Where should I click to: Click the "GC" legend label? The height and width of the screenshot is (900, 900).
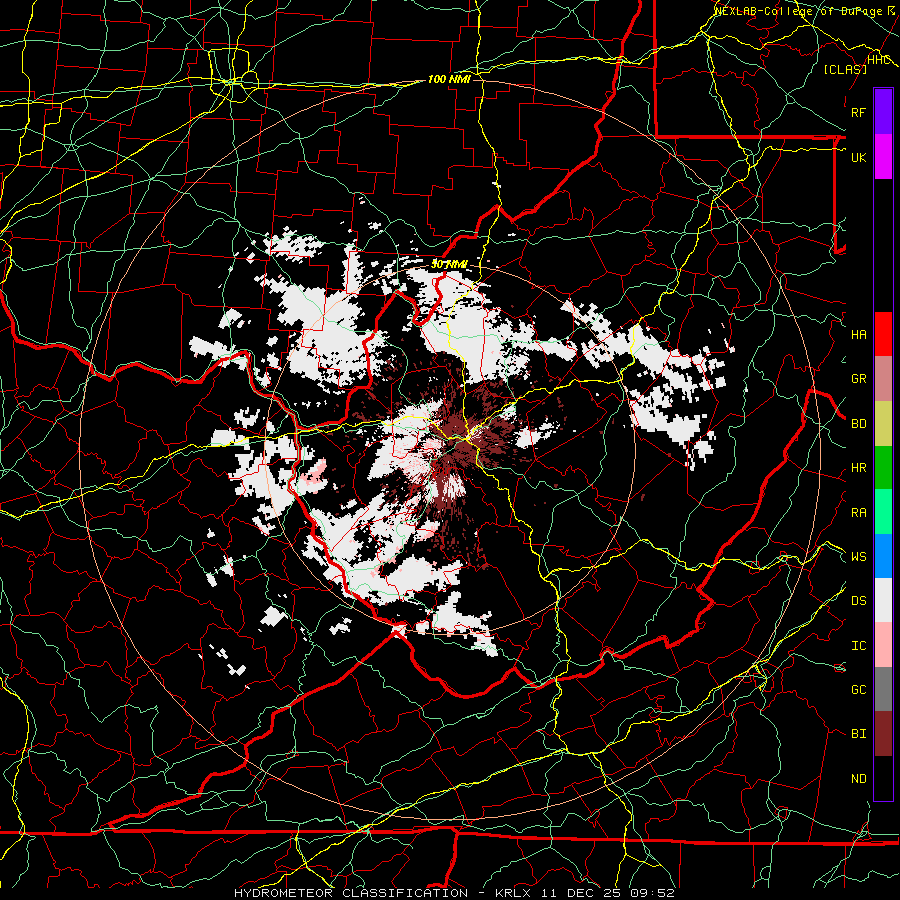pyautogui.click(x=859, y=689)
